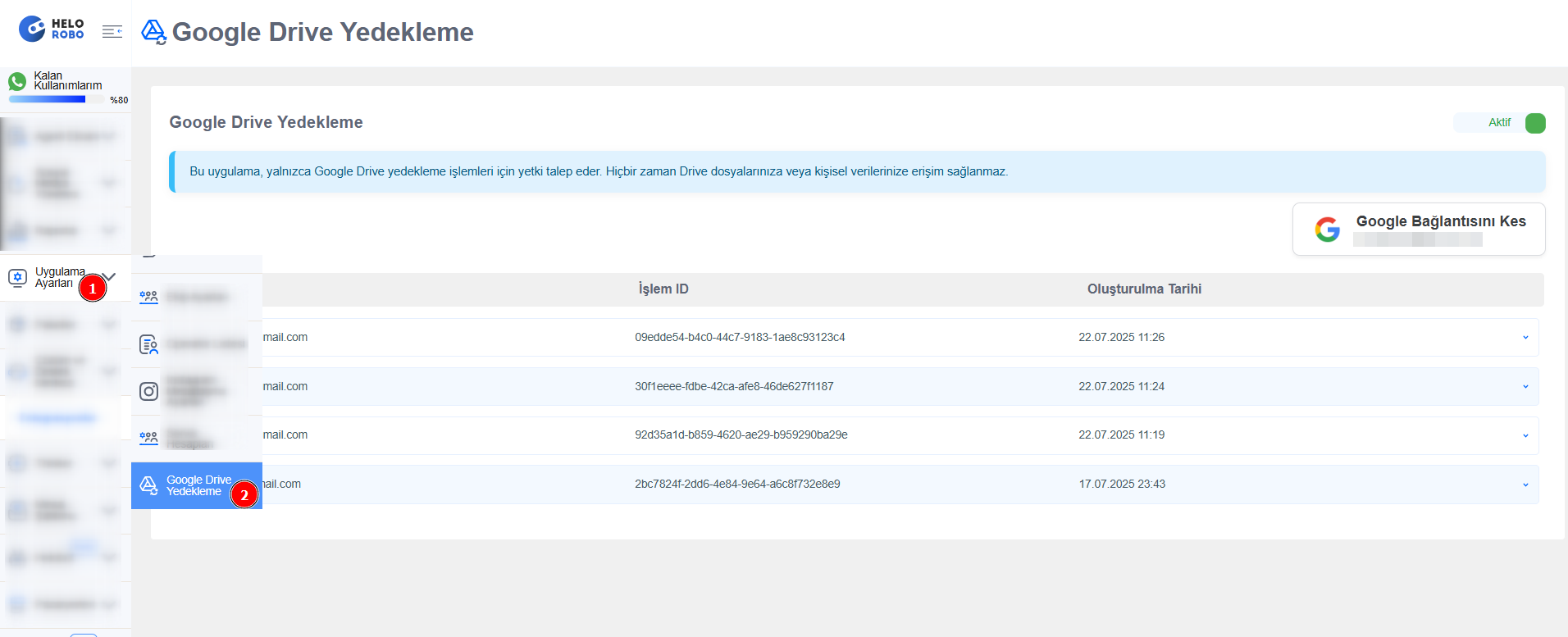Click the HELO ROBO logo
The image size is (1568, 637).
pos(52,29)
